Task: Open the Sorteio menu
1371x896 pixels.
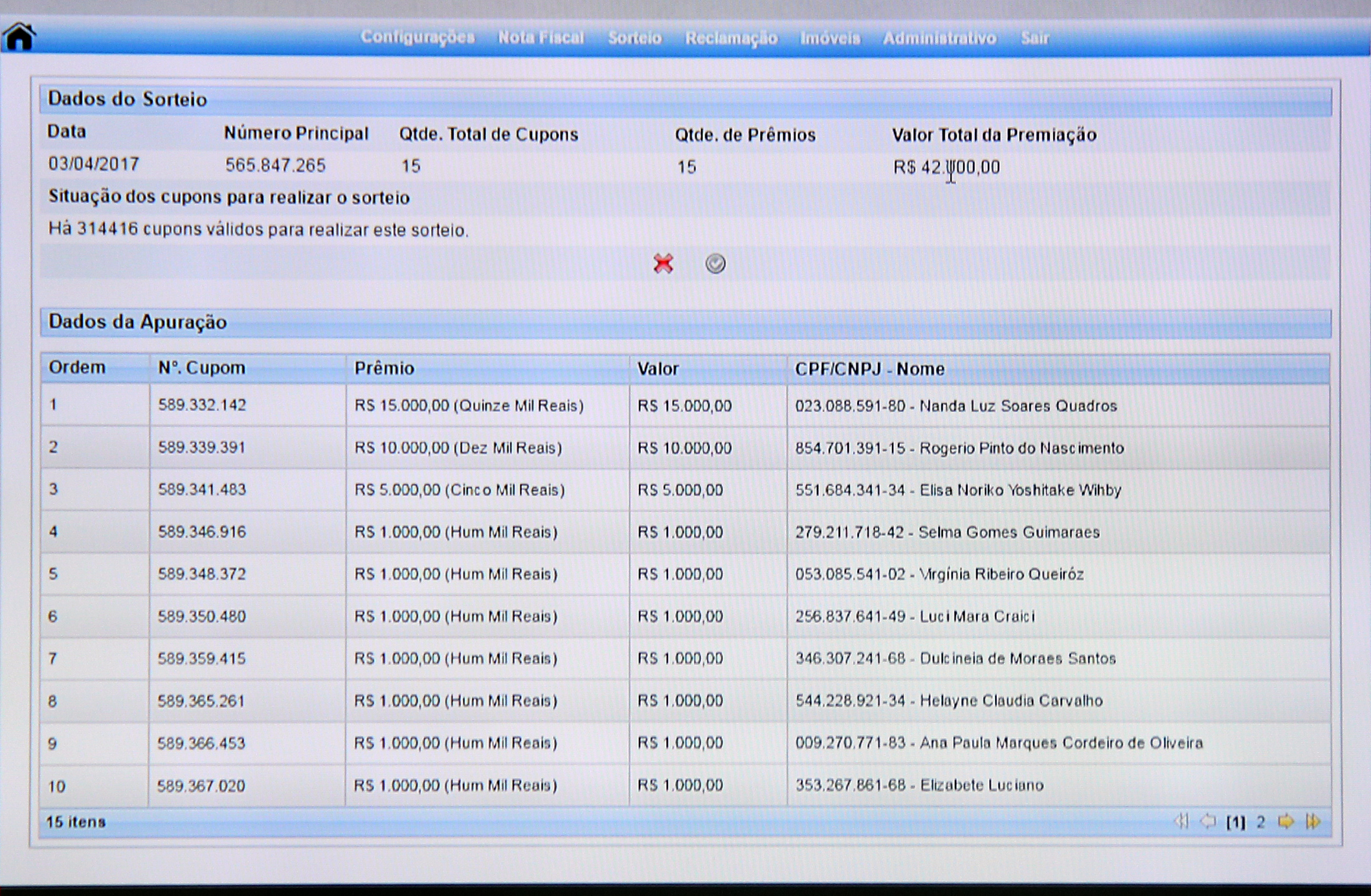Action: coord(634,38)
